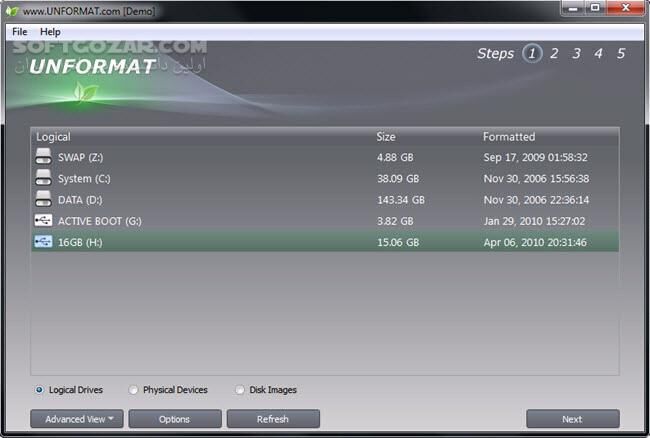650x438 pixels.
Task: Click the ACTIVE BOOT (G:) USB icon
Action: 43,220
